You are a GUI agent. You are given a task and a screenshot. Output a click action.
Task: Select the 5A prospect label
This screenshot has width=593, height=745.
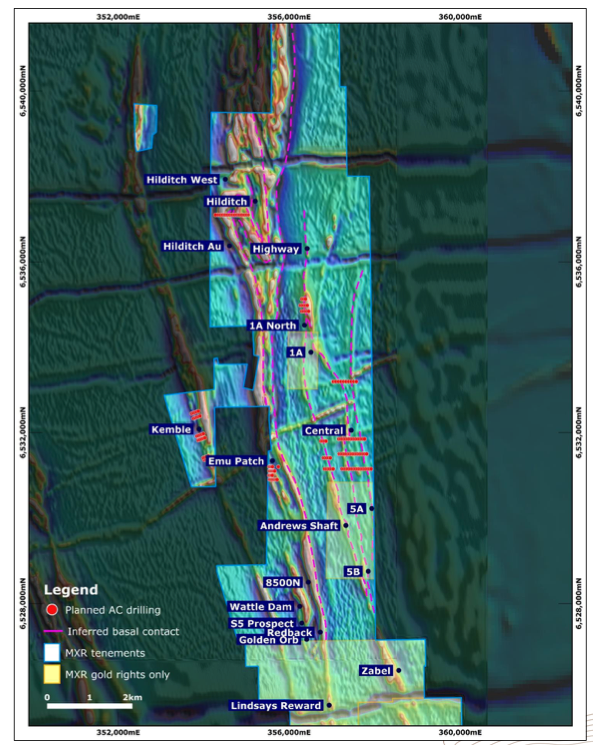(356, 509)
